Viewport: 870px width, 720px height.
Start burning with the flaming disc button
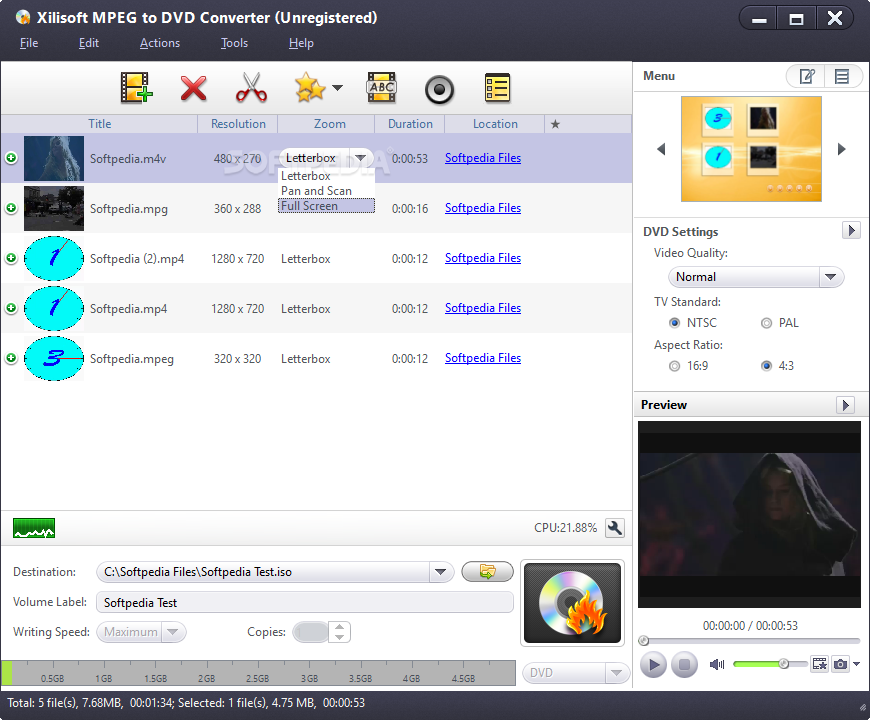click(572, 603)
